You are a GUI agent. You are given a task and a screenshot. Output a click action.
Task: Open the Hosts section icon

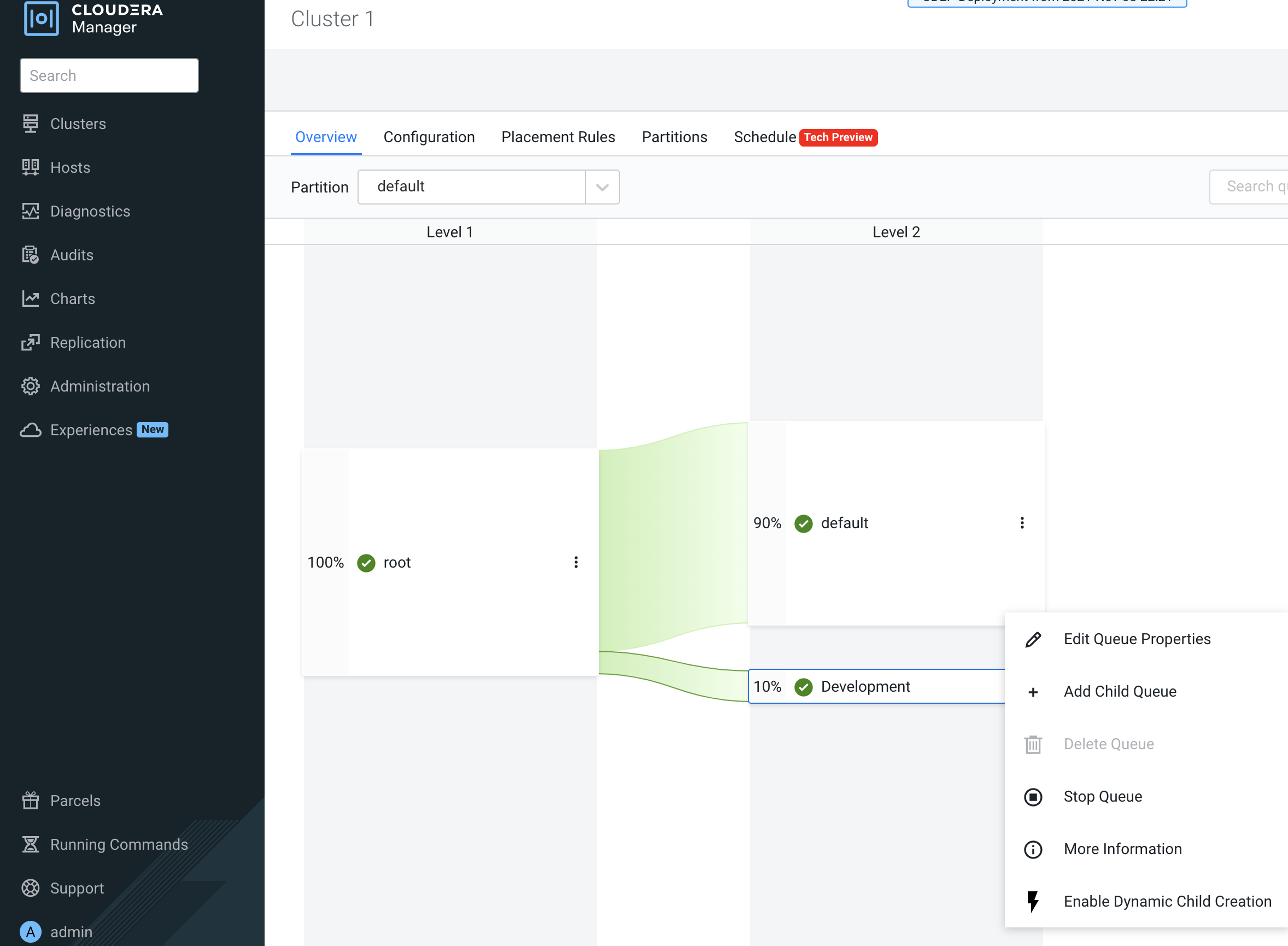30,167
